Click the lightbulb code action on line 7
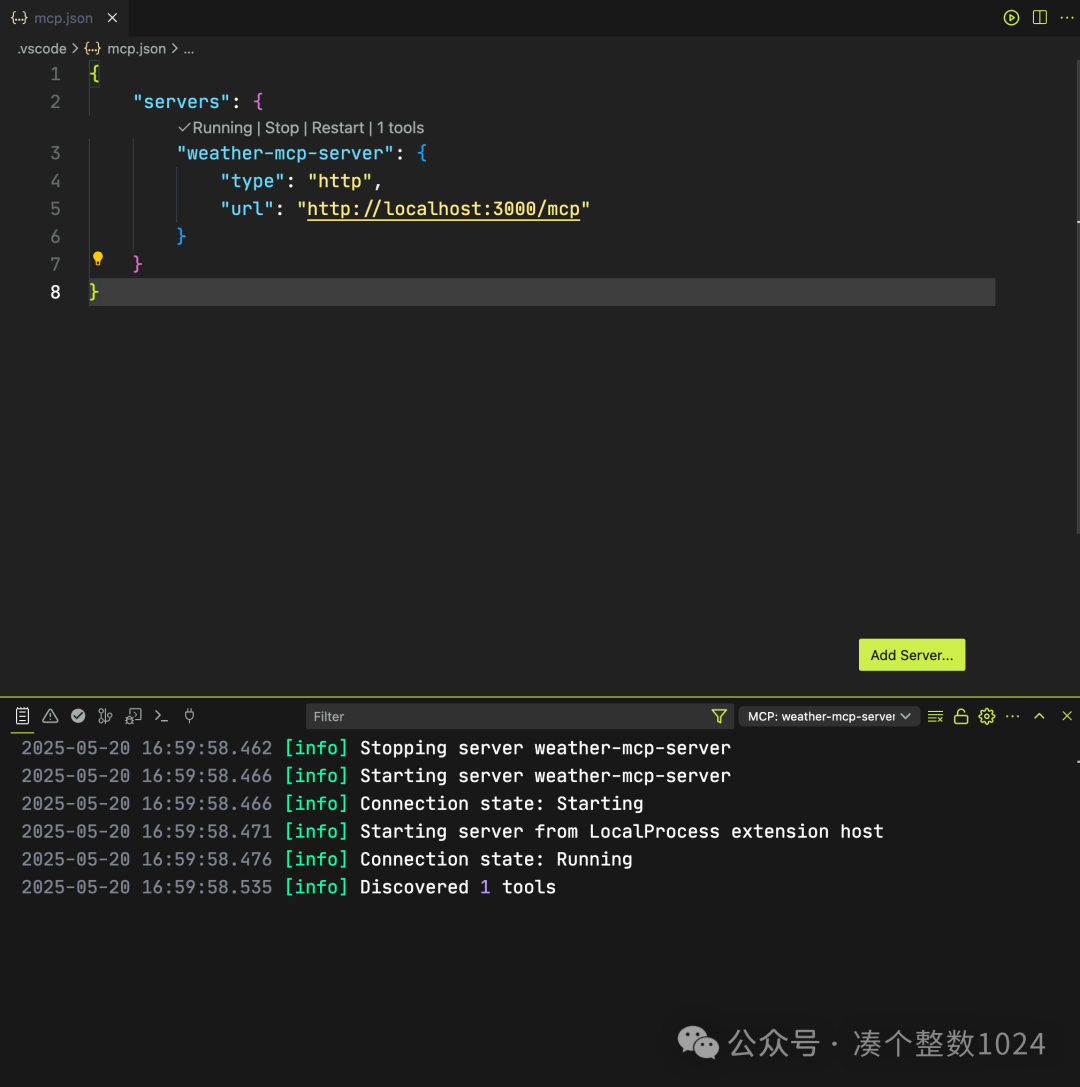This screenshot has width=1080, height=1087. (97, 258)
